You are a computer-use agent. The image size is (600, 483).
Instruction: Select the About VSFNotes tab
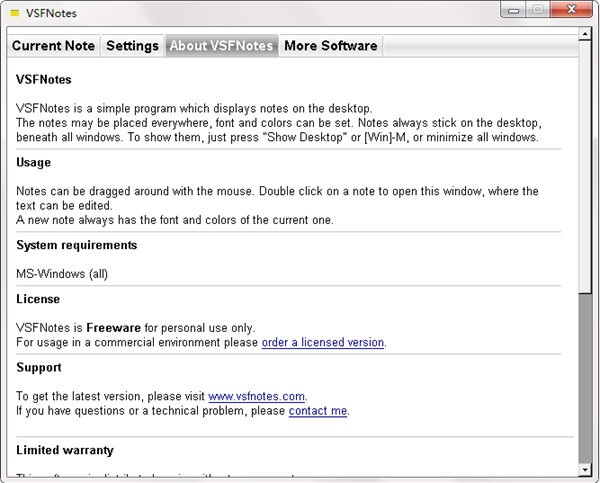click(222, 46)
